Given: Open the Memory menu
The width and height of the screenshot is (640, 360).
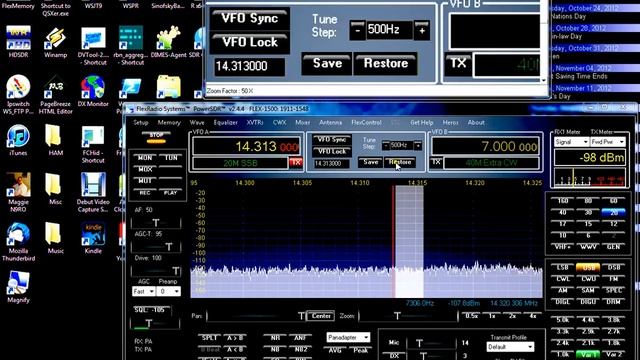Looking at the screenshot, I should pyautogui.click(x=169, y=122).
